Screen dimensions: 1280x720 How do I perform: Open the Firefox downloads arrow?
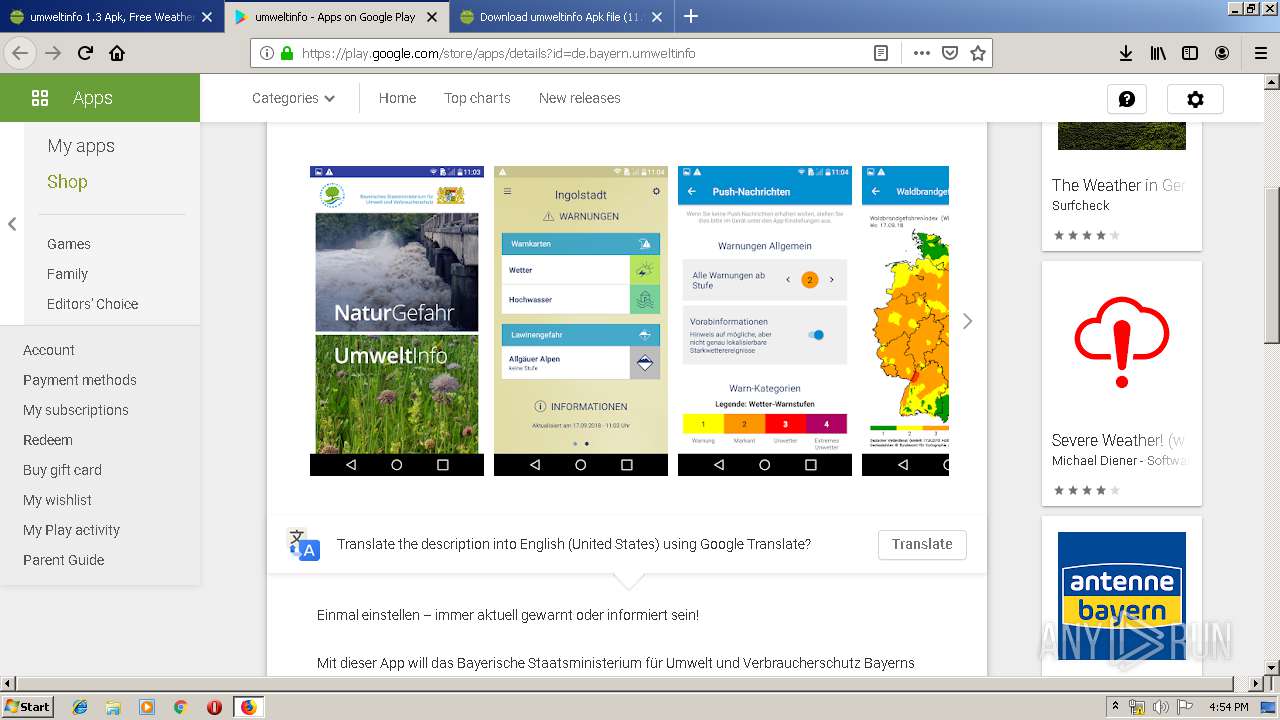click(1125, 54)
